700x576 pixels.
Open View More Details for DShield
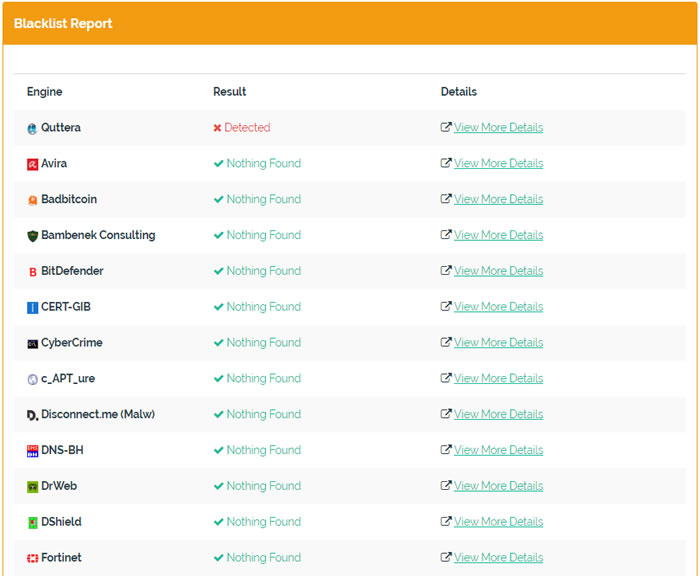tap(498, 522)
